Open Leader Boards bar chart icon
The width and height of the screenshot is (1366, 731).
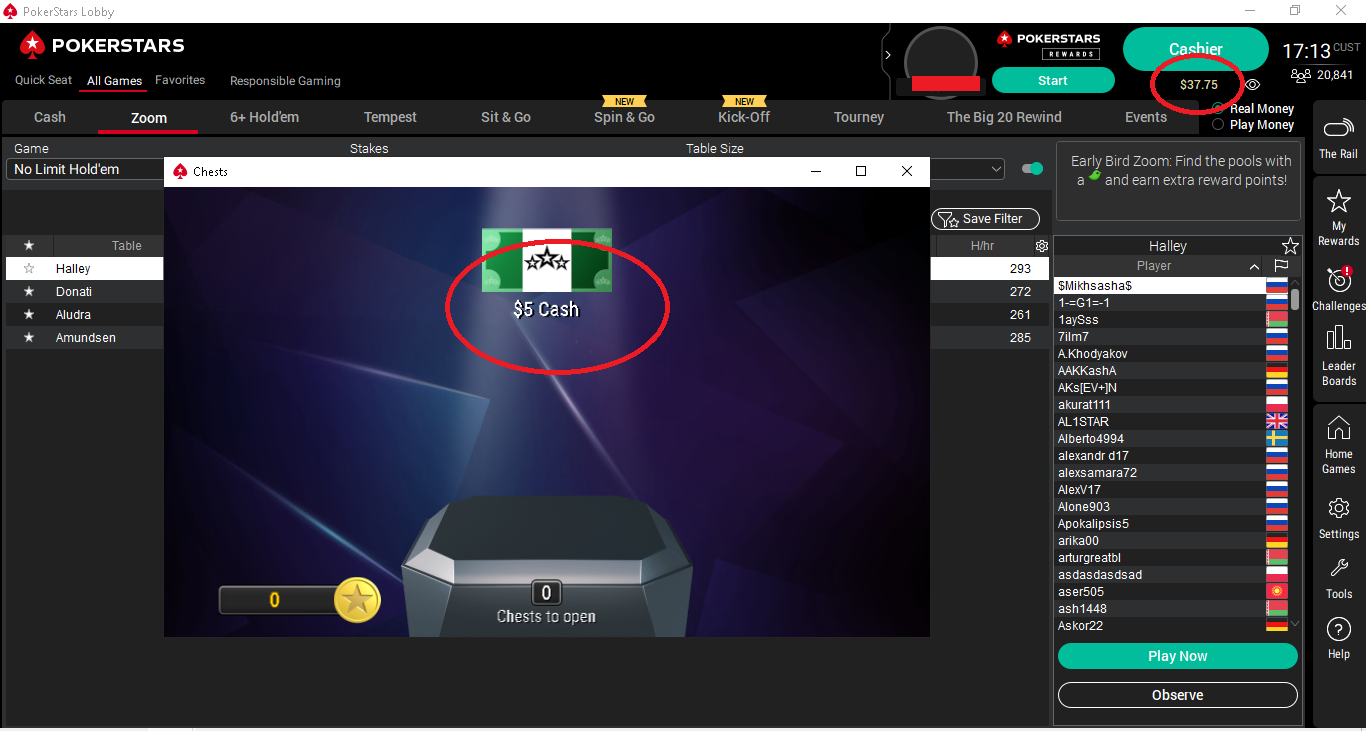tap(1338, 337)
